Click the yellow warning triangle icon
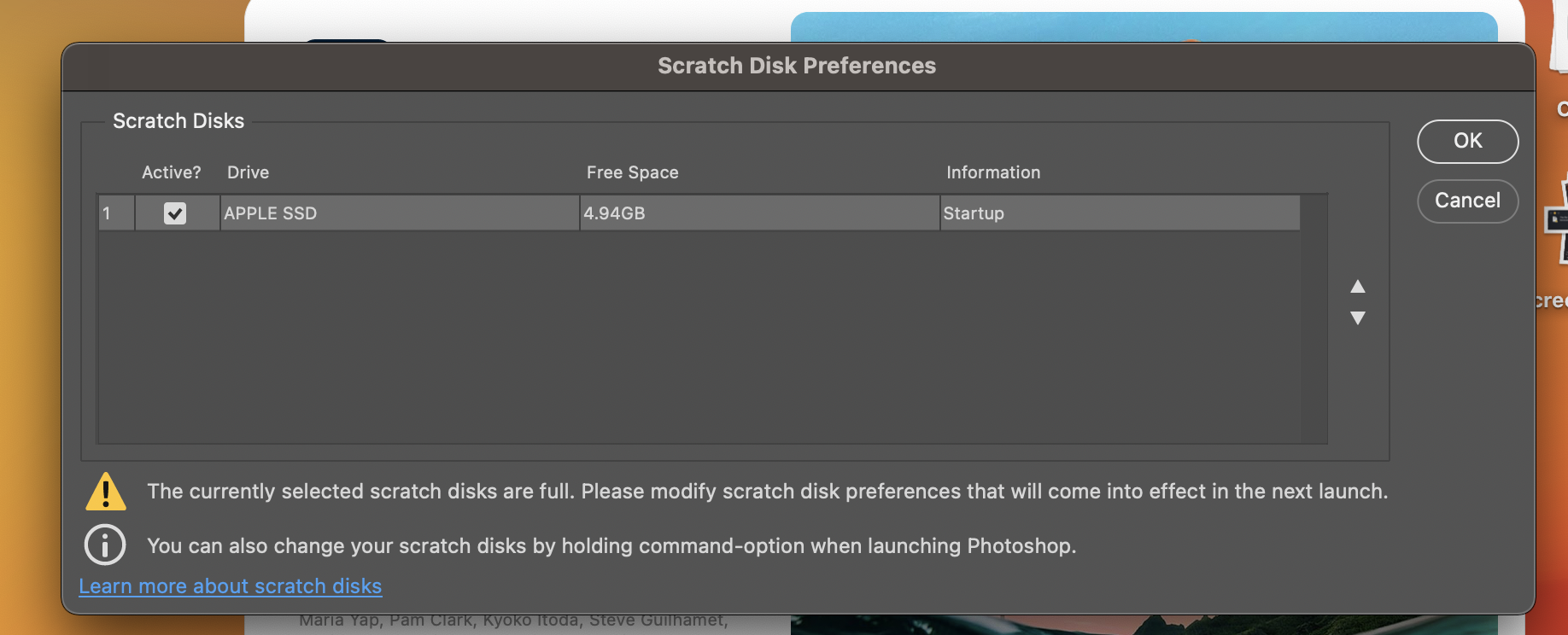Image resolution: width=1568 pixels, height=635 pixels. 105,492
